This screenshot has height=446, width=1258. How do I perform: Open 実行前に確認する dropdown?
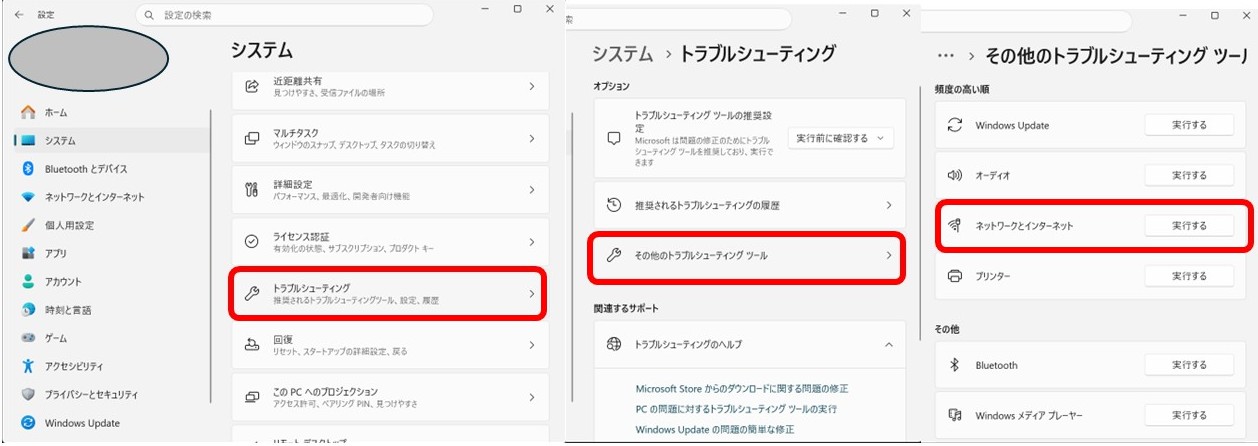point(840,138)
